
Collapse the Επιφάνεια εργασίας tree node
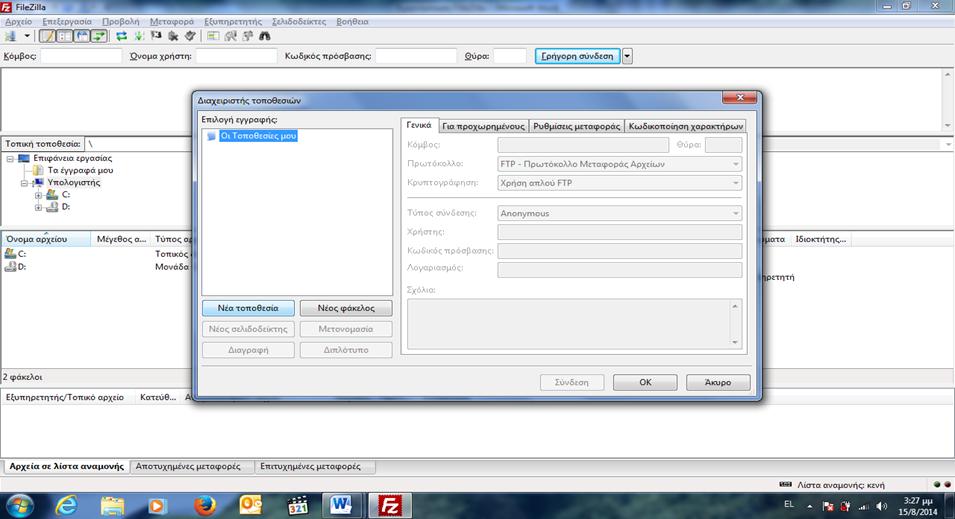tap(10, 158)
